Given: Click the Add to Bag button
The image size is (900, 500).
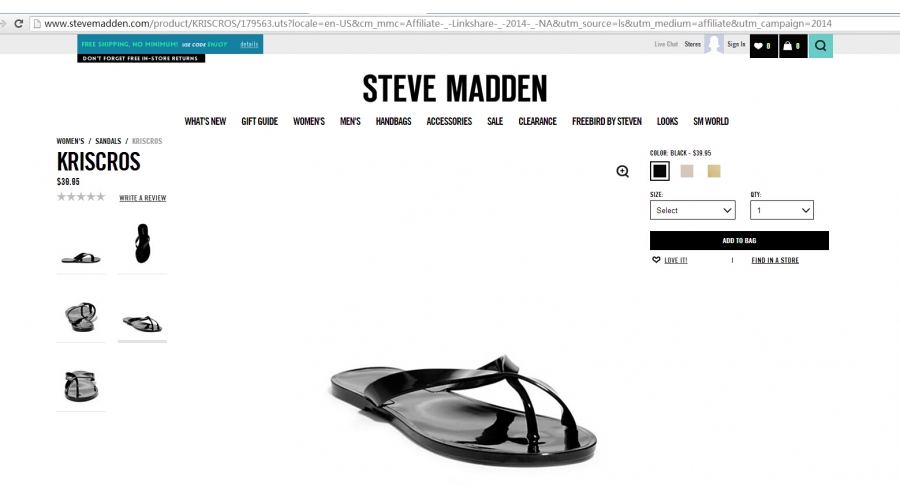Looking at the screenshot, I should tap(739, 241).
